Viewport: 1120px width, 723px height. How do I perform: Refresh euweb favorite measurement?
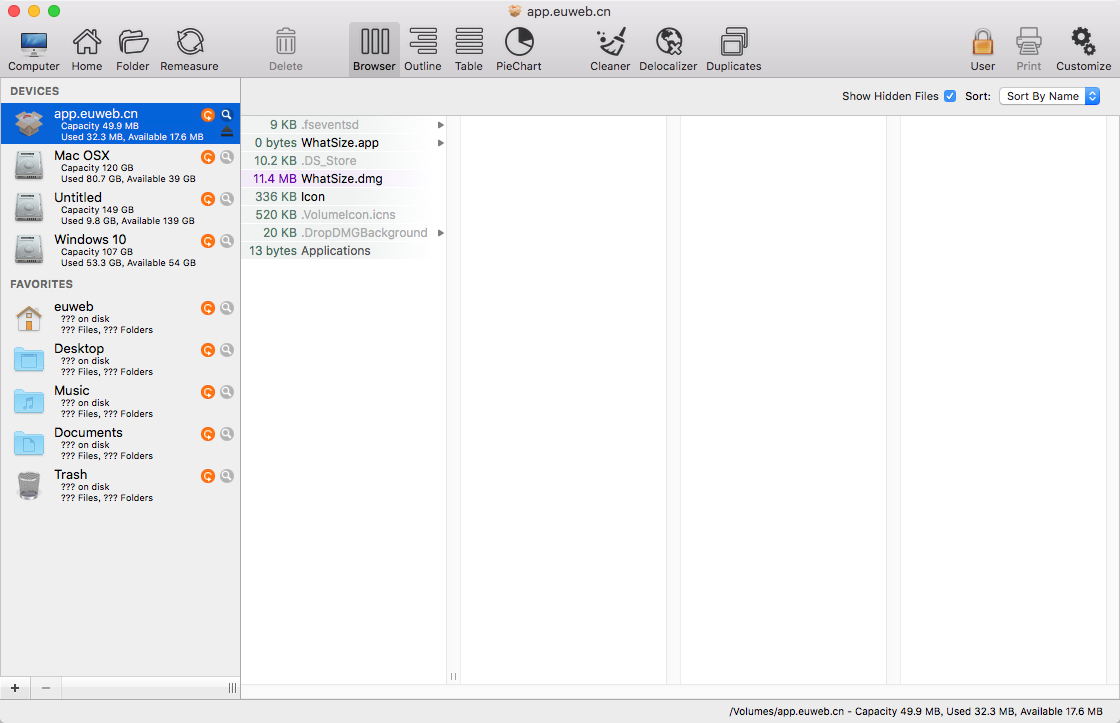click(x=208, y=308)
